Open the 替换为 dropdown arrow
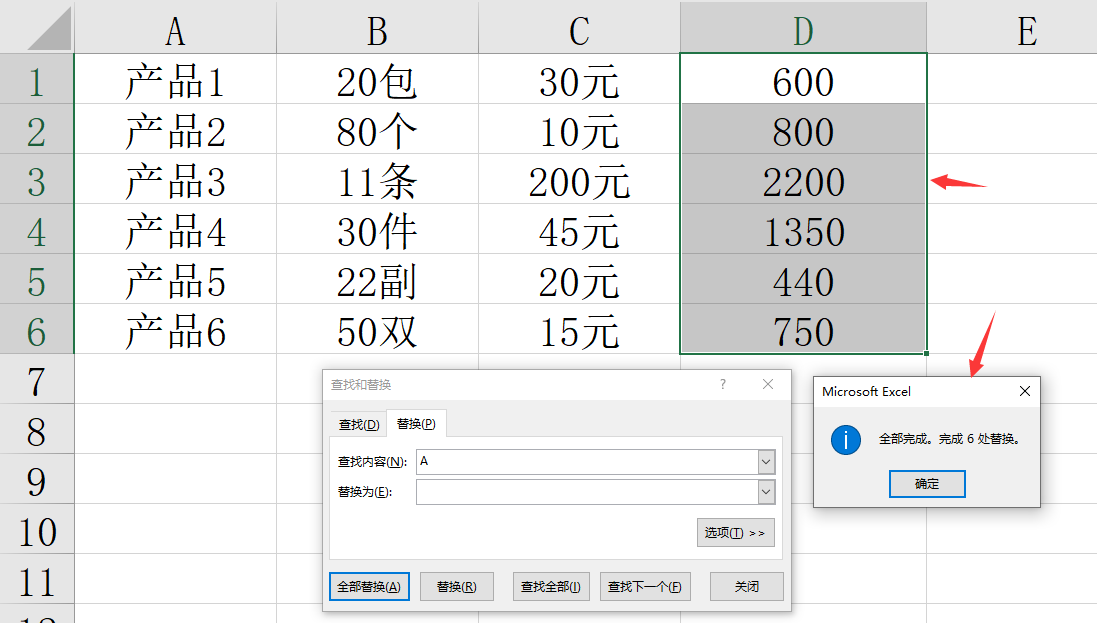1097x623 pixels. pyautogui.click(x=766, y=491)
